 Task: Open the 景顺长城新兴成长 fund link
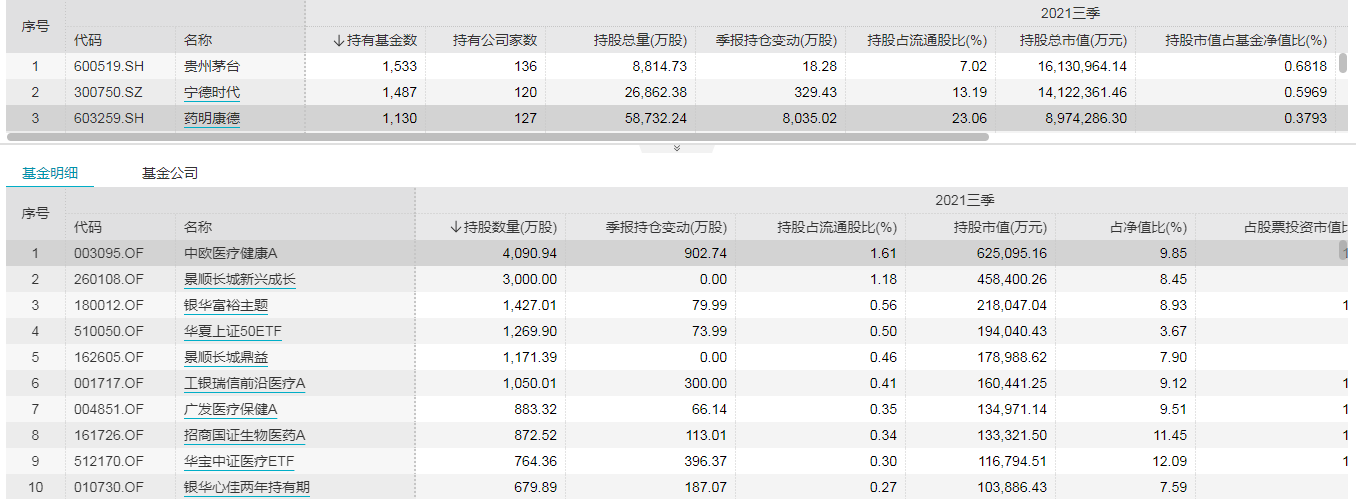(240, 279)
